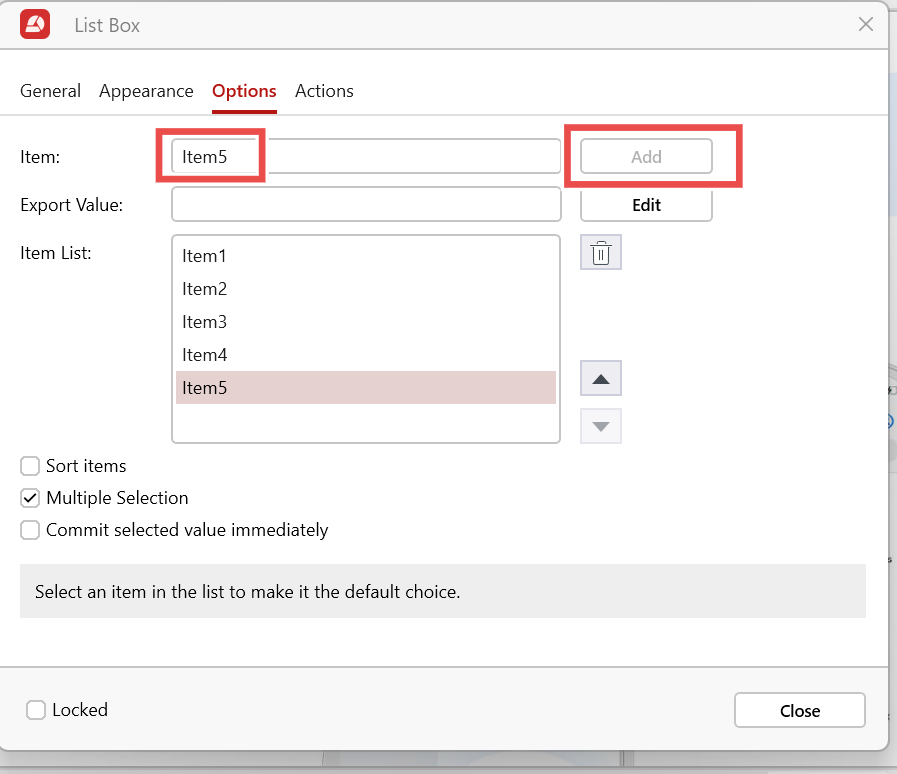This screenshot has height=774, width=897.
Task: Open the Appearance tab
Action: (146, 91)
